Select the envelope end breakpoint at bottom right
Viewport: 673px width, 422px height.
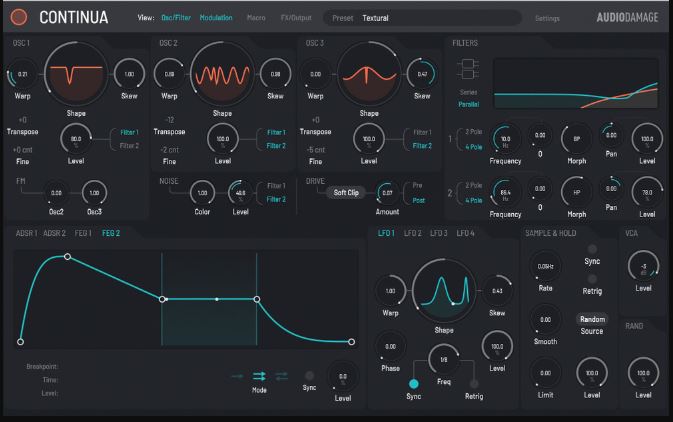[352, 342]
